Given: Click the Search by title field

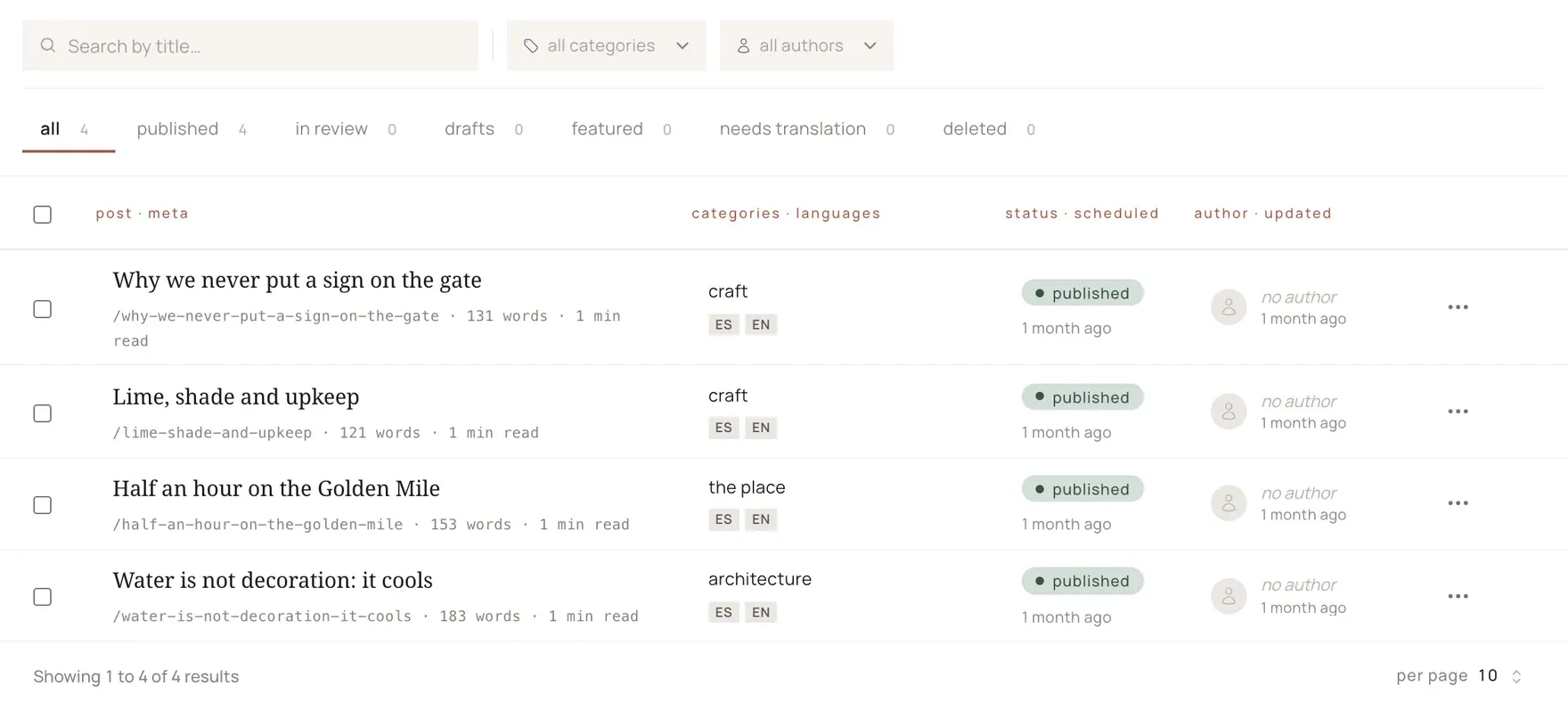Looking at the screenshot, I should [x=250, y=45].
